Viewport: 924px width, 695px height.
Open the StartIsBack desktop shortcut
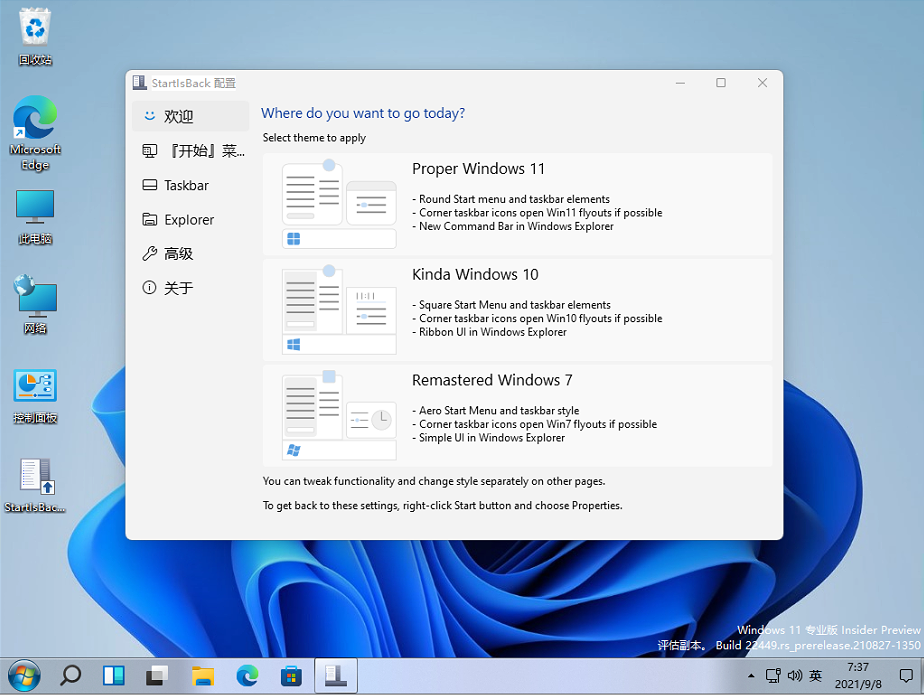[35, 477]
